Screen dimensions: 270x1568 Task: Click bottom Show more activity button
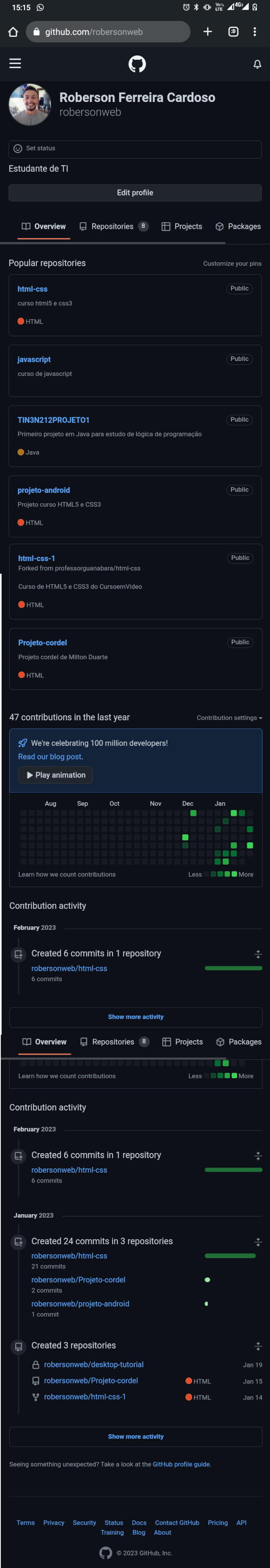(136, 1437)
